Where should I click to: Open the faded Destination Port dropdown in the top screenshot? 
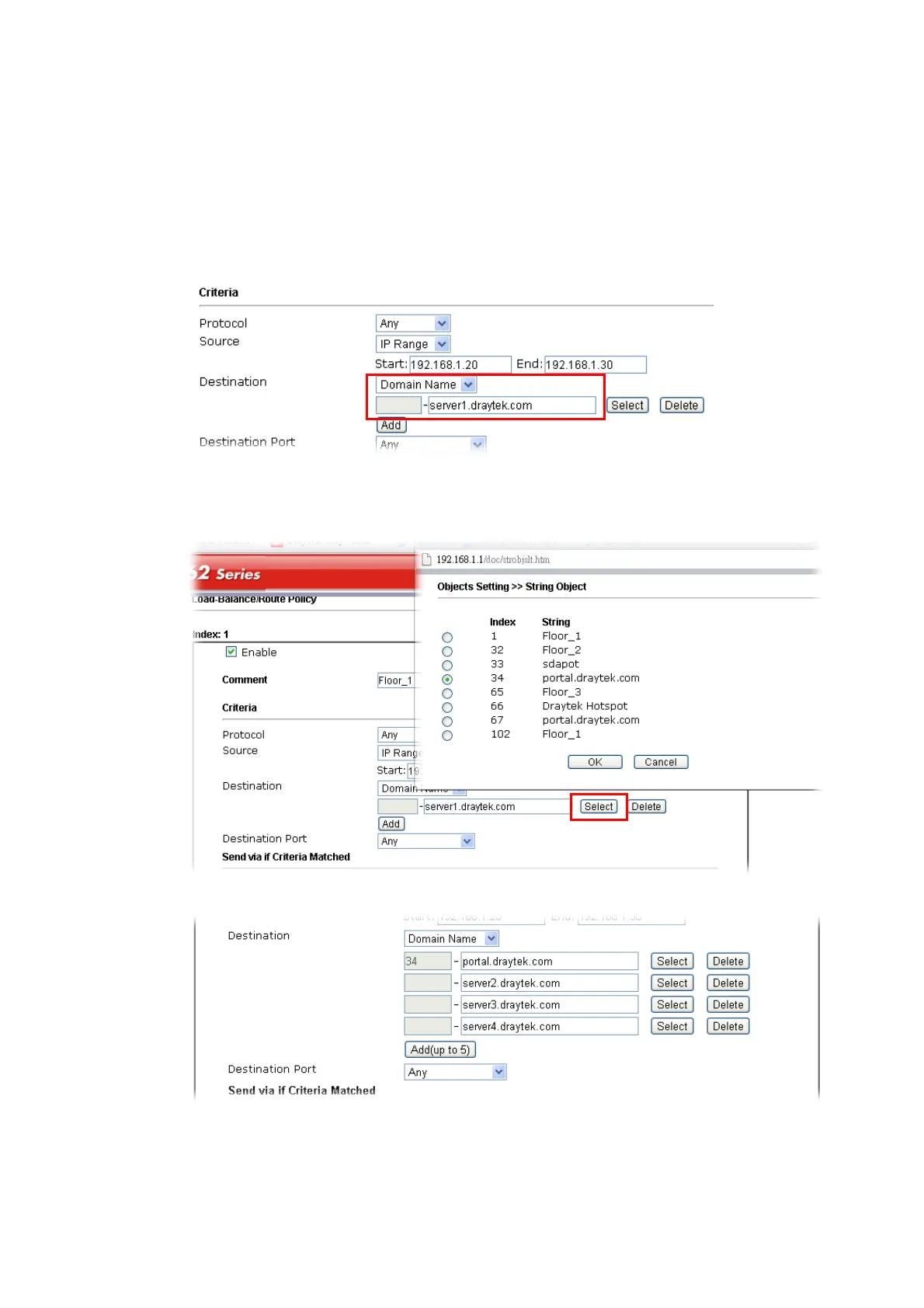pos(431,444)
